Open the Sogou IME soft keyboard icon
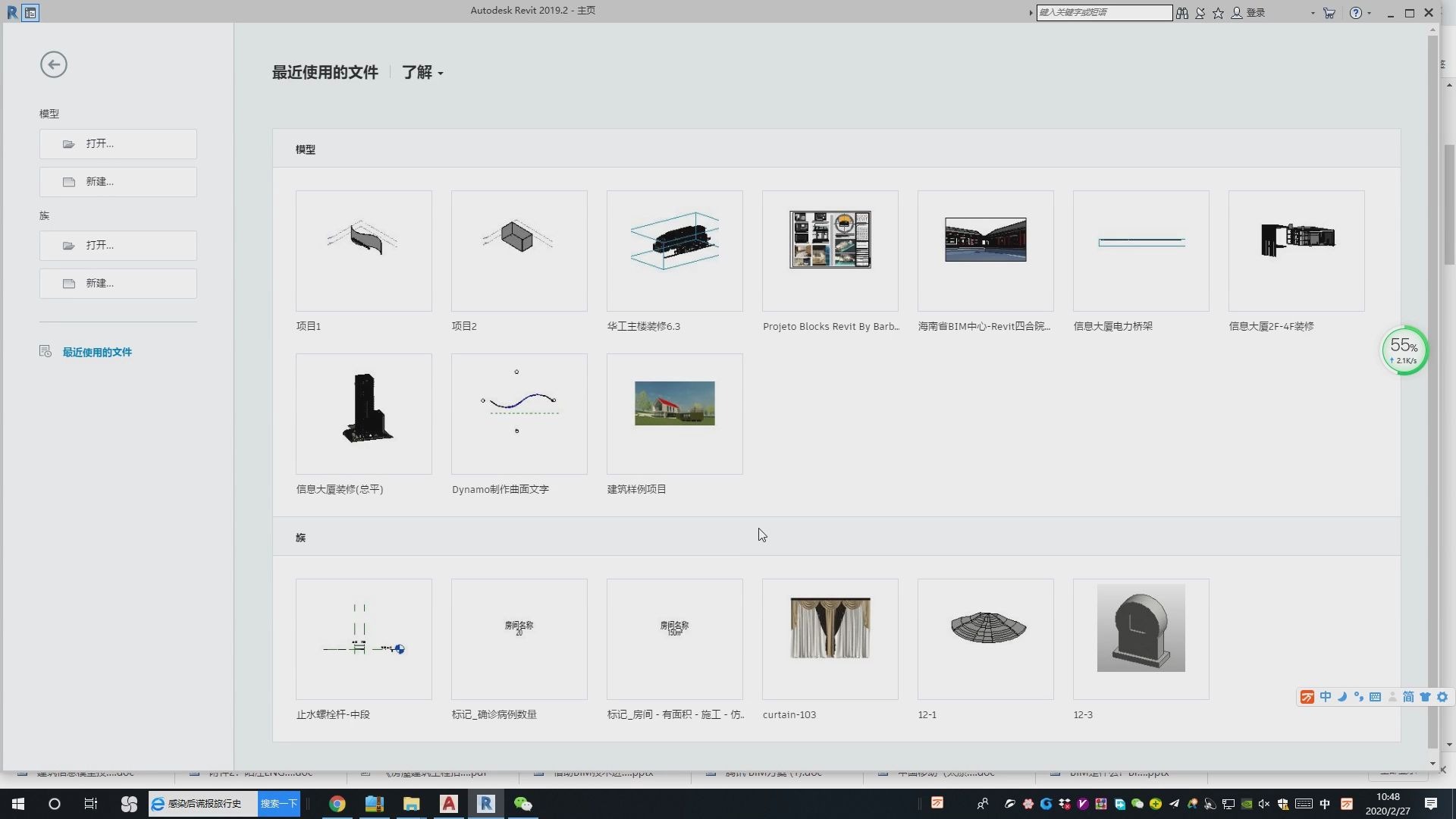 [1375, 696]
